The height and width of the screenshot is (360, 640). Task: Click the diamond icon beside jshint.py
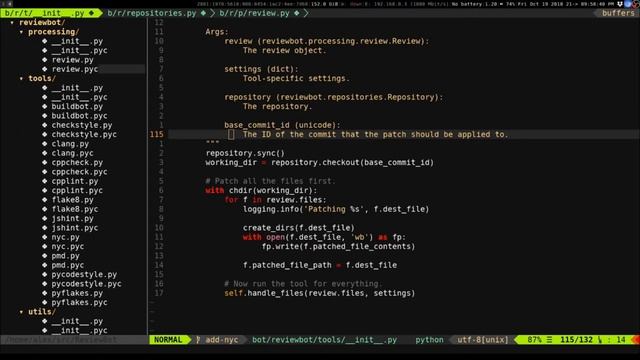click(x=44, y=218)
